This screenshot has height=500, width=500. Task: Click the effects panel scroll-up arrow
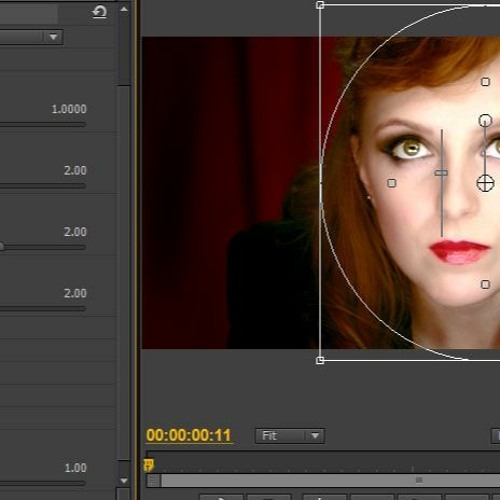coord(124,9)
